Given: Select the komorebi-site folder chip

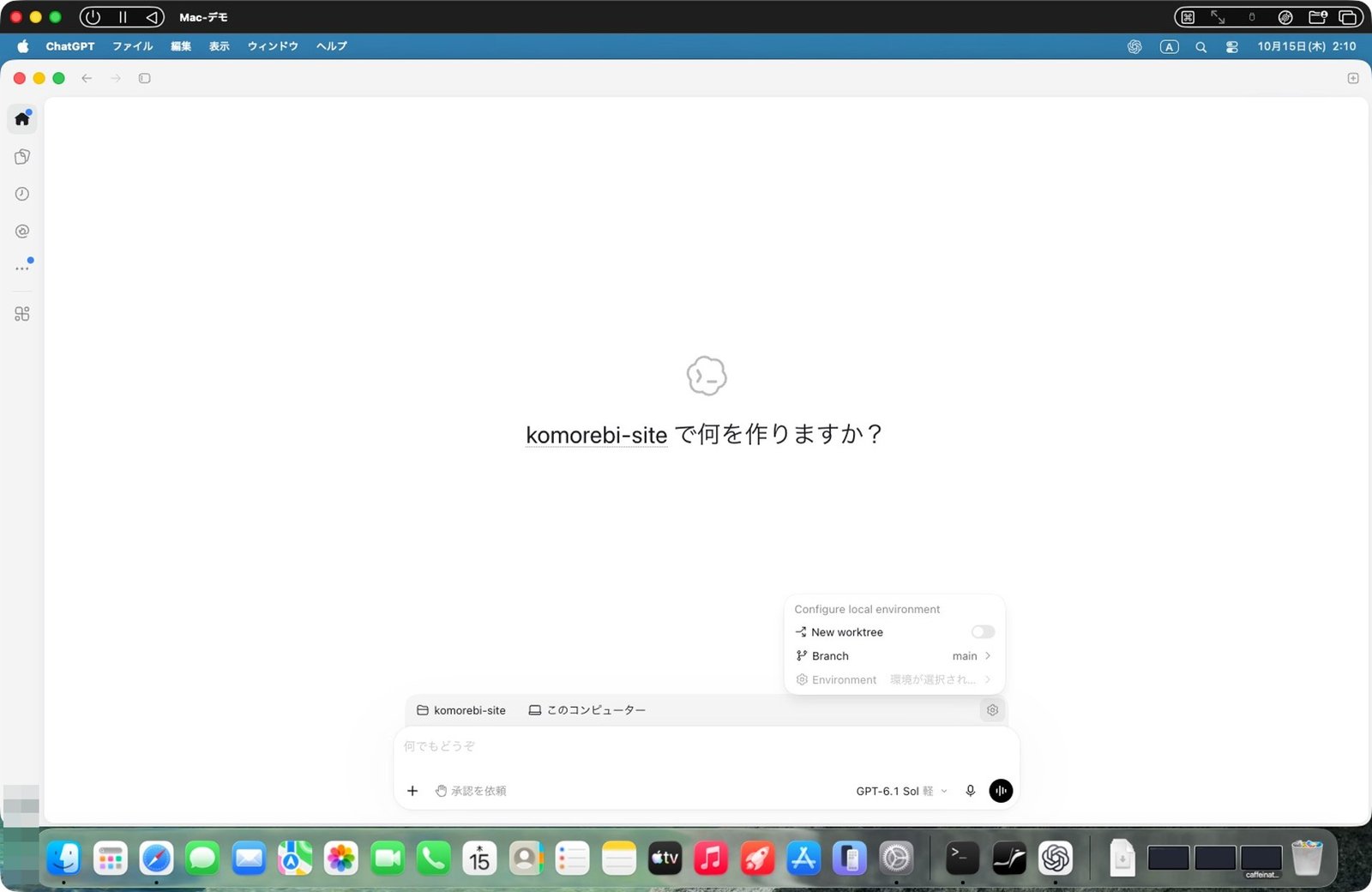Looking at the screenshot, I should tap(461, 710).
